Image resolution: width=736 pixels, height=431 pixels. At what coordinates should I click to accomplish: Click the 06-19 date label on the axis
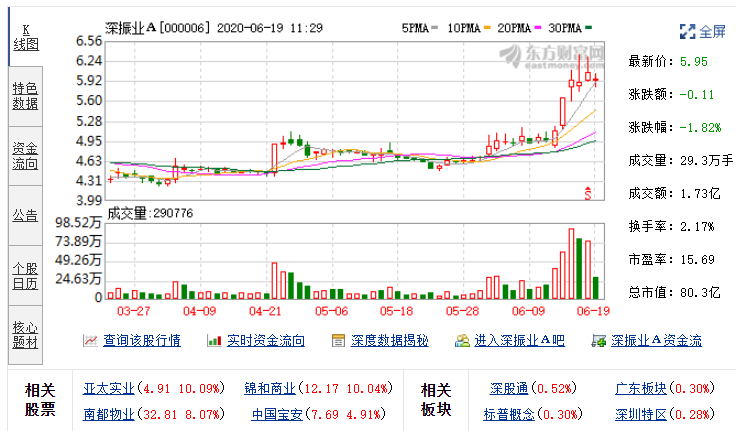pyautogui.click(x=593, y=311)
